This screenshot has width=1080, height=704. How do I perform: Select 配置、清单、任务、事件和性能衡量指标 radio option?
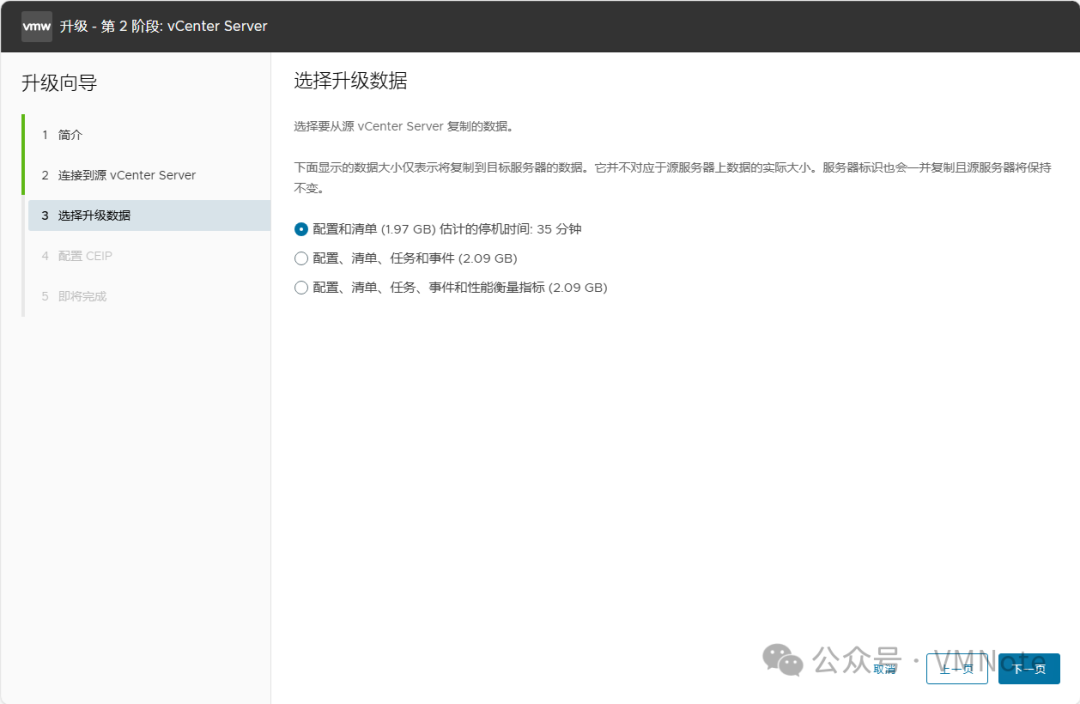[x=301, y=288]
